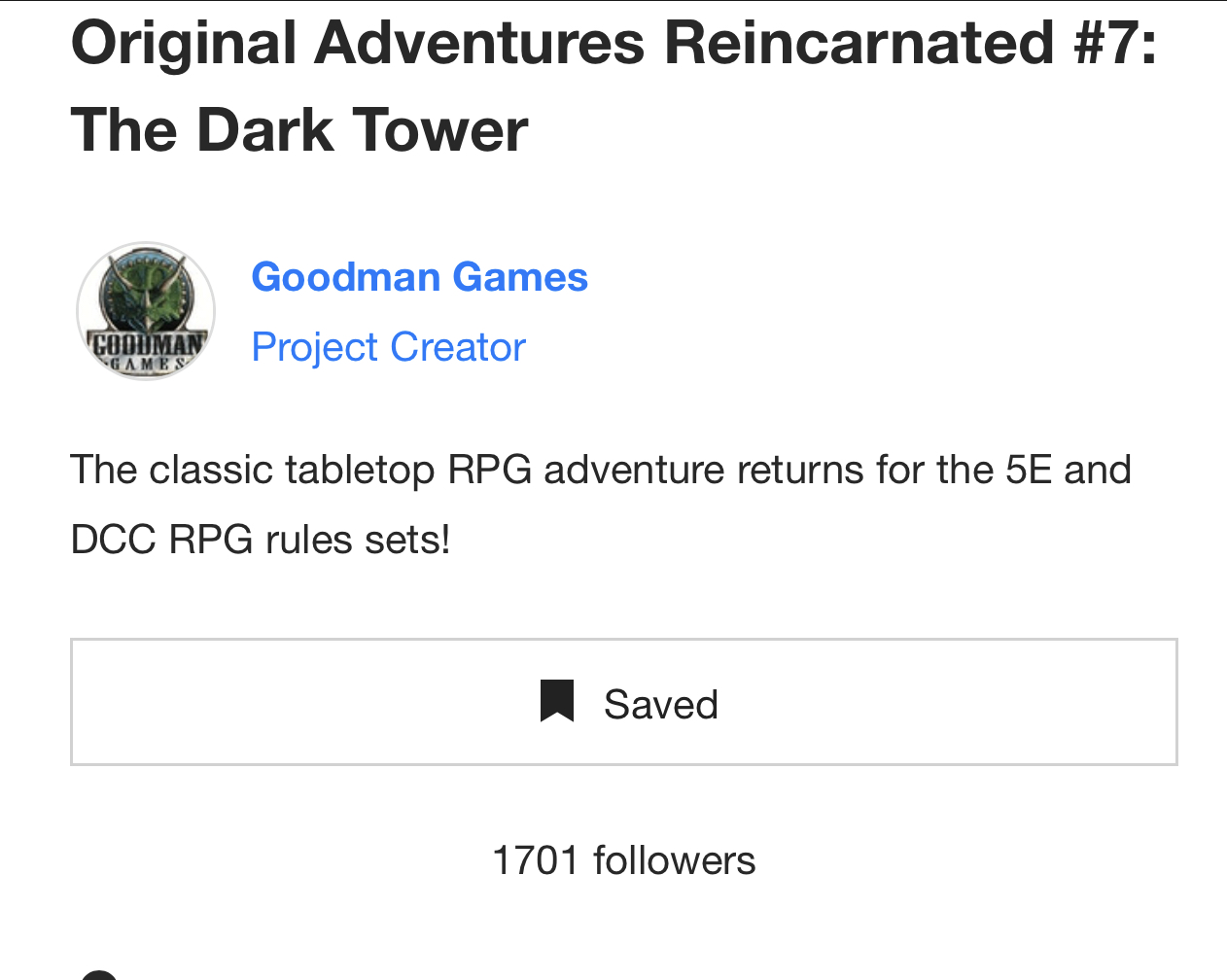Click the bookmark icon beside Saved
The width and height of the screenshot is (1227, 980).
coord(557,701)
